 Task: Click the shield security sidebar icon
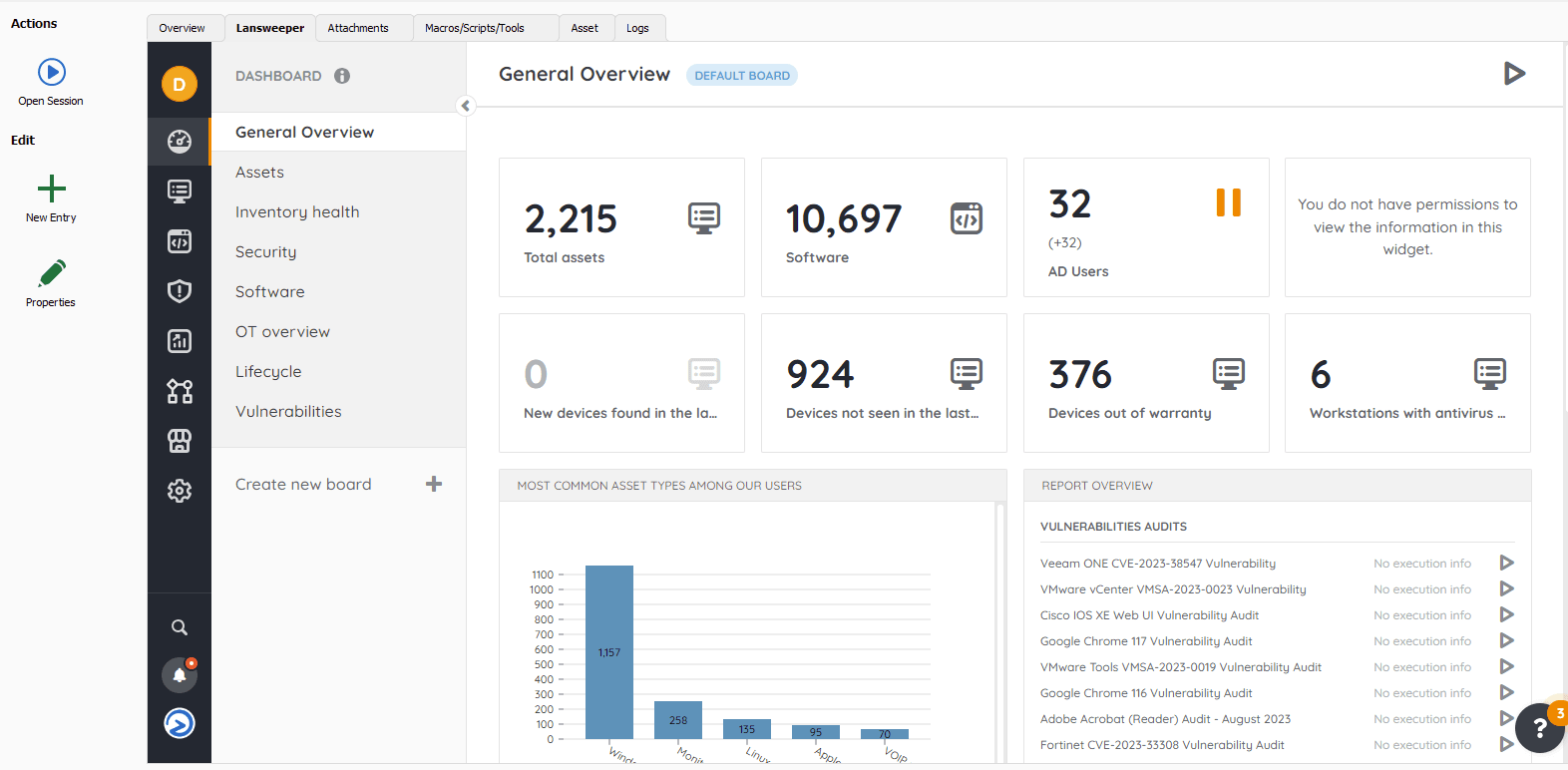pyautogui.click(x=180, y=291)
